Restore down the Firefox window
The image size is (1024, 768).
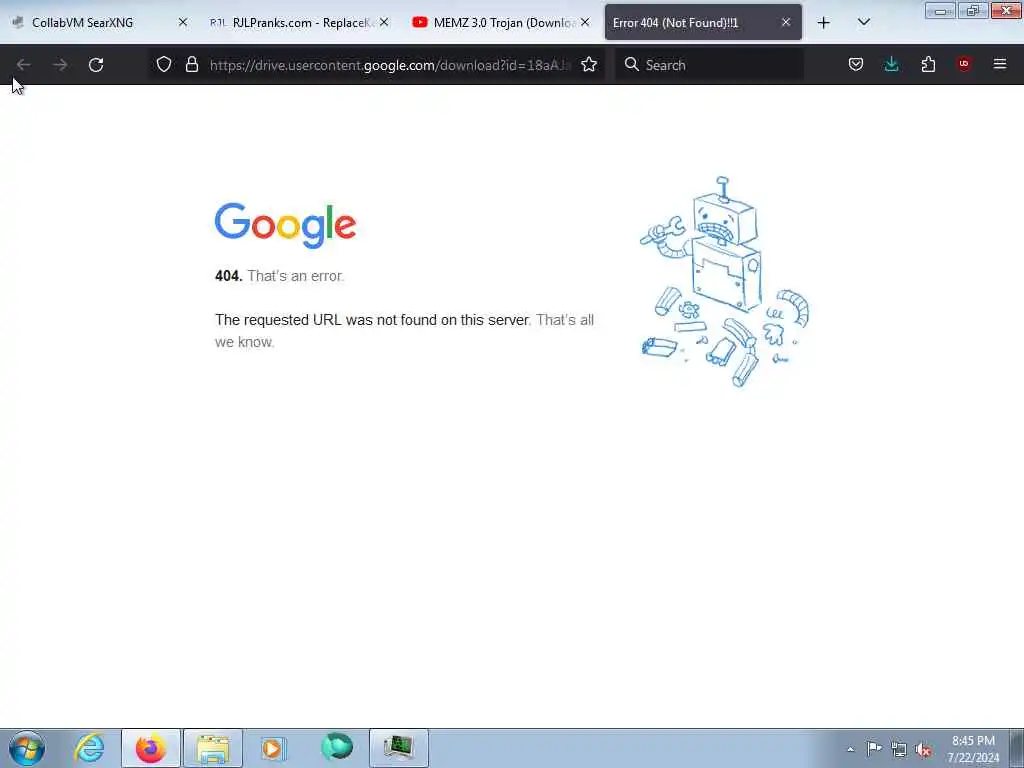[972, 10]
